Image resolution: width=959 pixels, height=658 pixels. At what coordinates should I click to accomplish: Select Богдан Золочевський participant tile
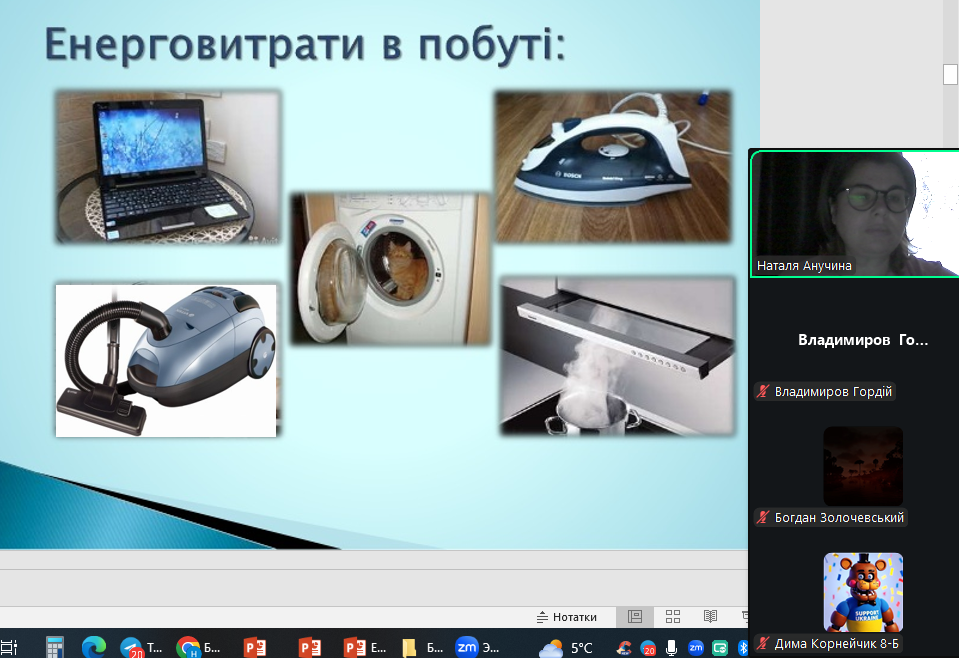[x=862, y=467]
